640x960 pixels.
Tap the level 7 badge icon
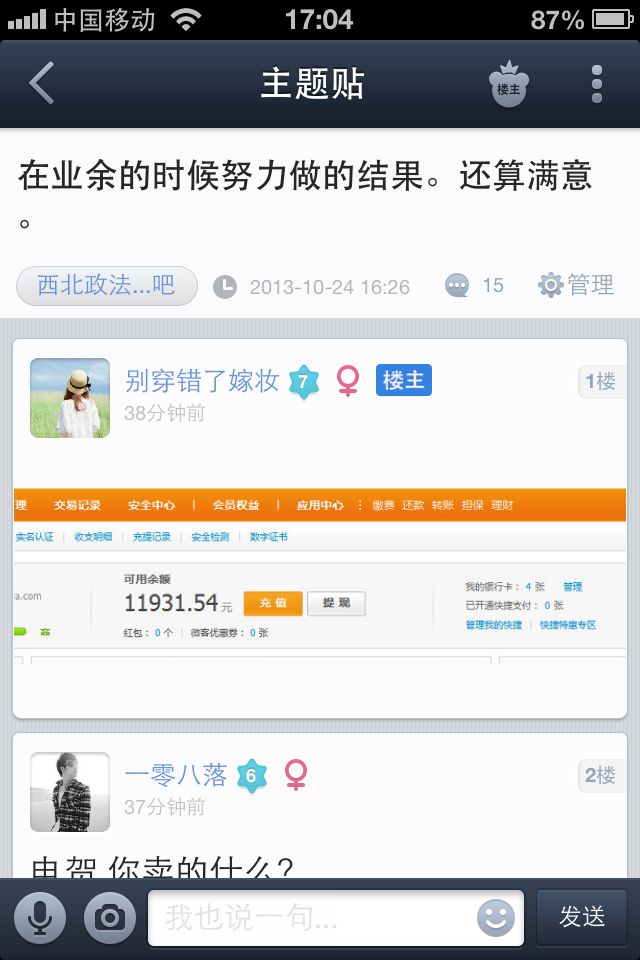pyautogui.click(x=304, y=381)
